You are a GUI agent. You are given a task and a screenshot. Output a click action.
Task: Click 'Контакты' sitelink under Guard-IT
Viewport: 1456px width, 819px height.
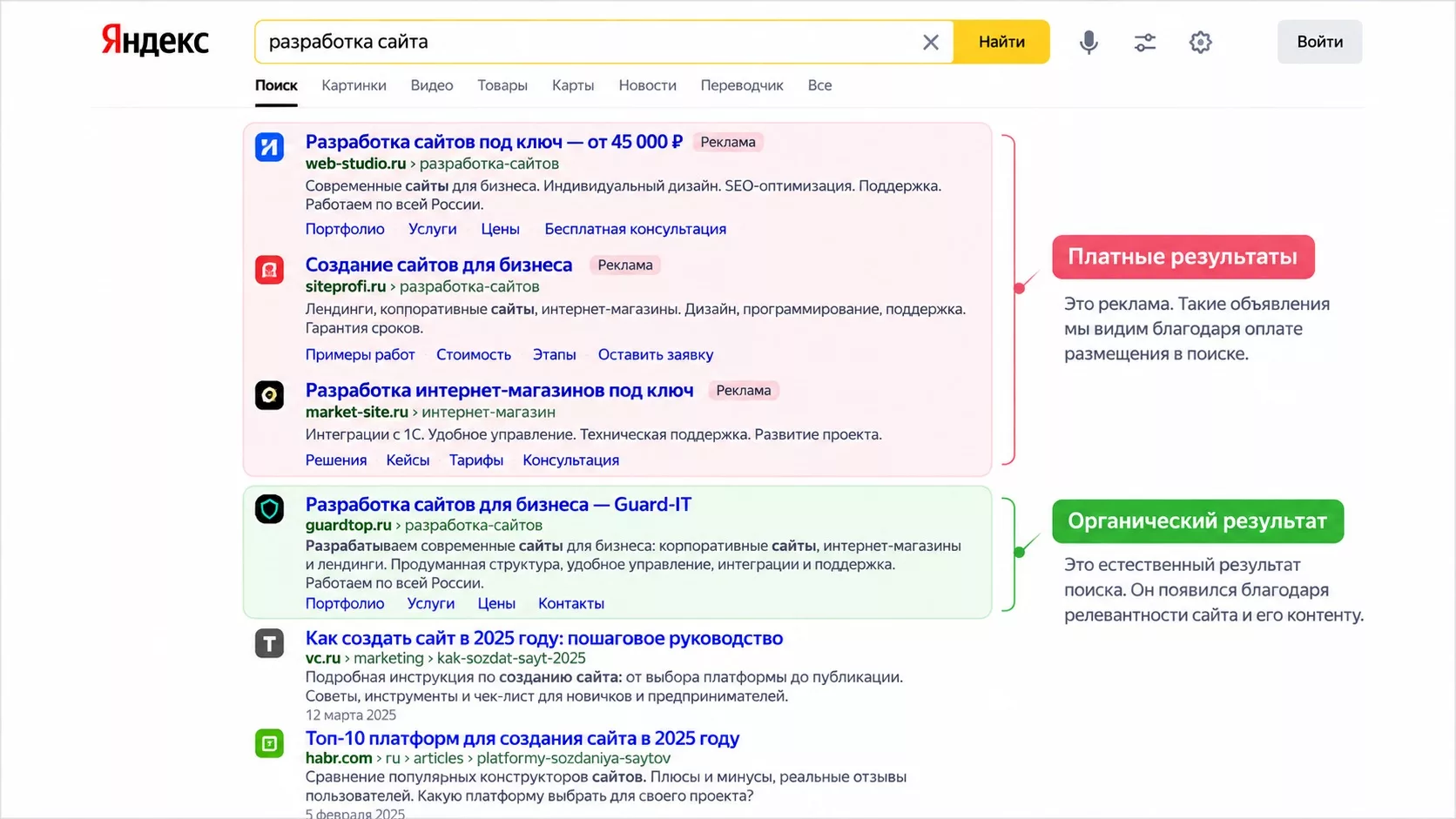[571, 603]
